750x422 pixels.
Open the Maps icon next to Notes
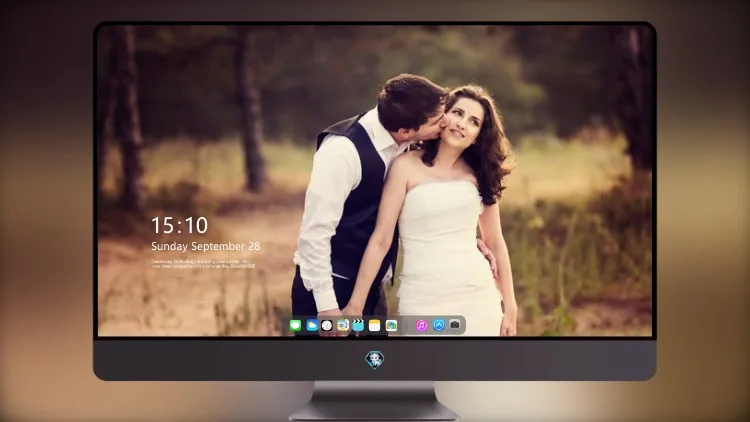tap(391, 325)
